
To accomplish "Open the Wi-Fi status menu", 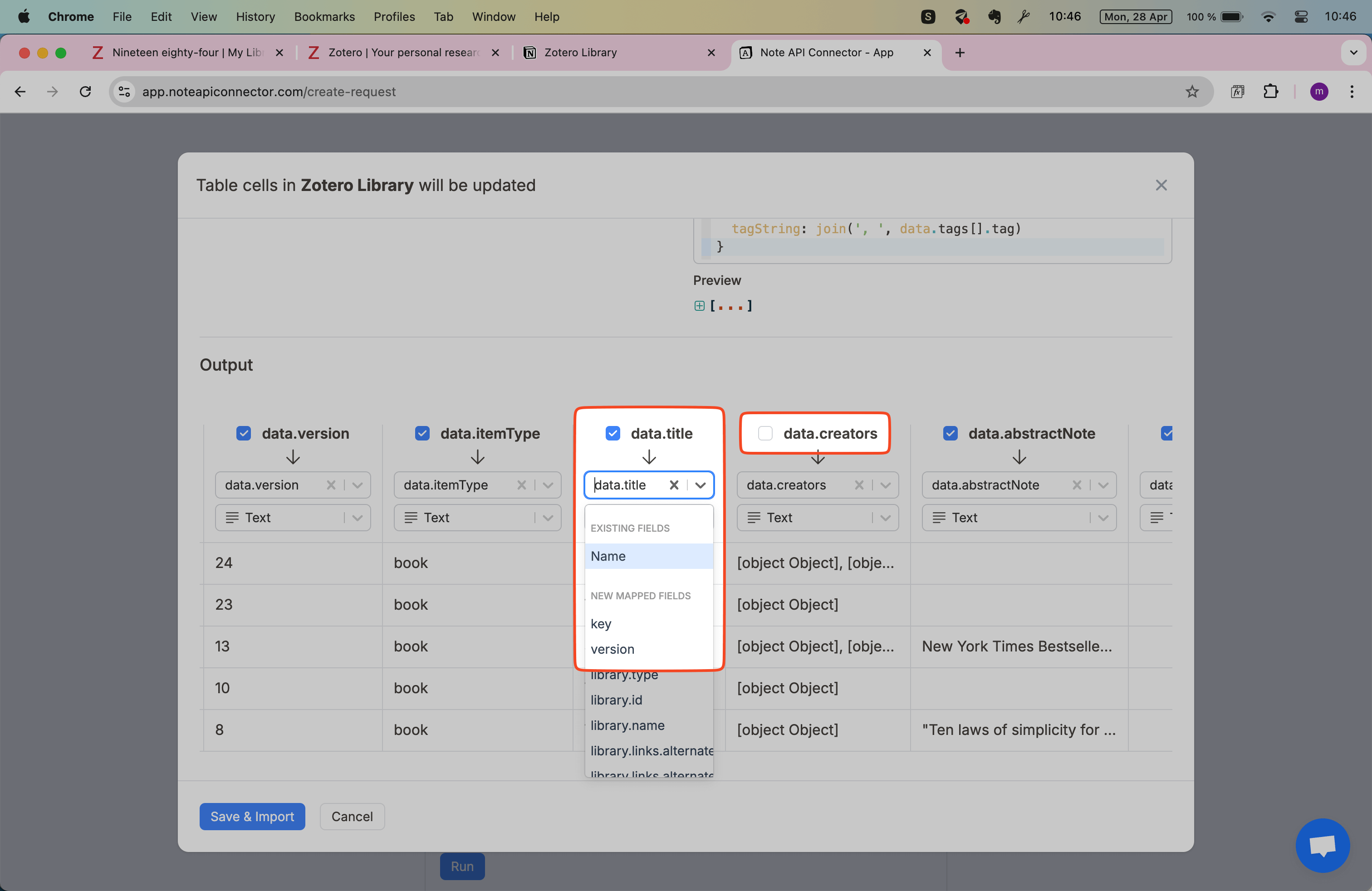I will 1268,17.
